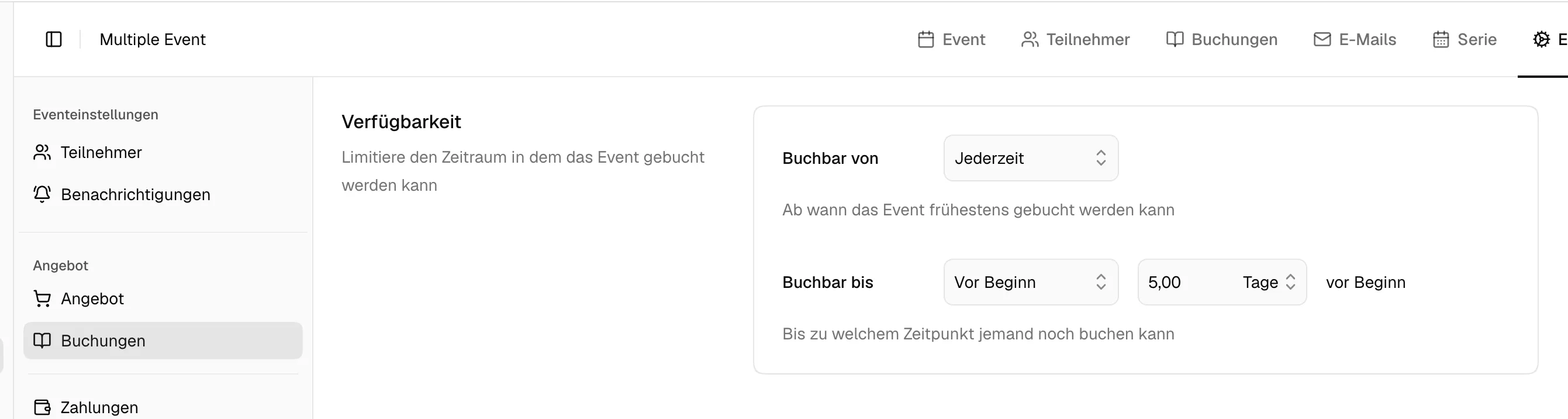
Task: Toggle the sidebar panel icon
Action: tap(54, 40)
